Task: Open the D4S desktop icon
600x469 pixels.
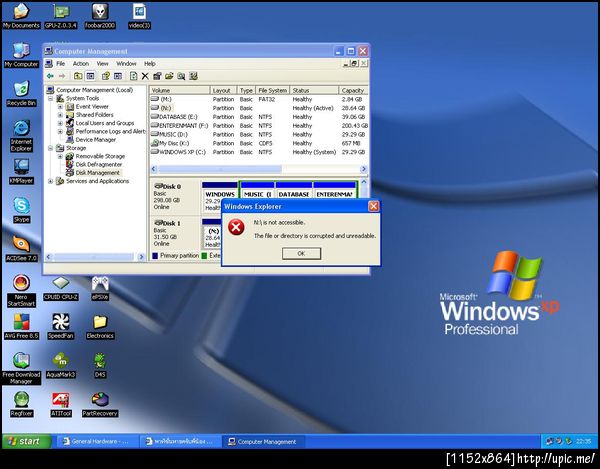Action: (x=100, y=365)
